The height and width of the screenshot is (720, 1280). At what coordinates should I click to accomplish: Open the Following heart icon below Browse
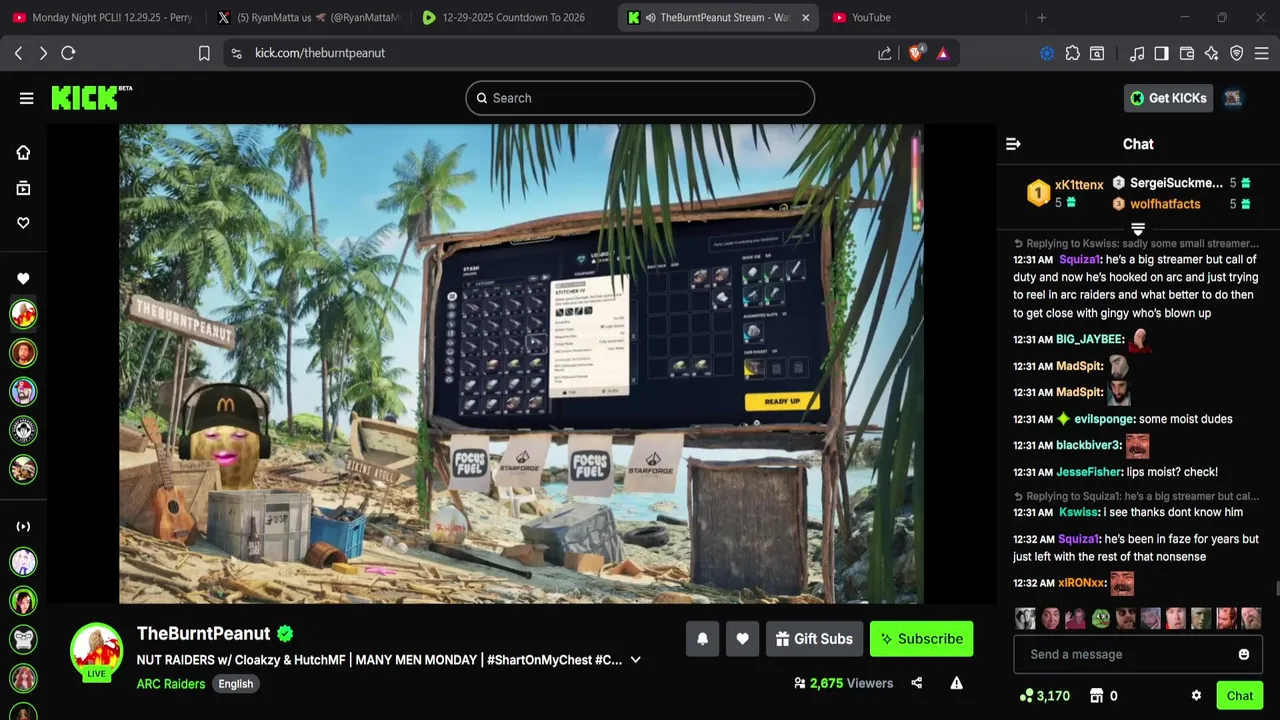click(x=23, y=223)
